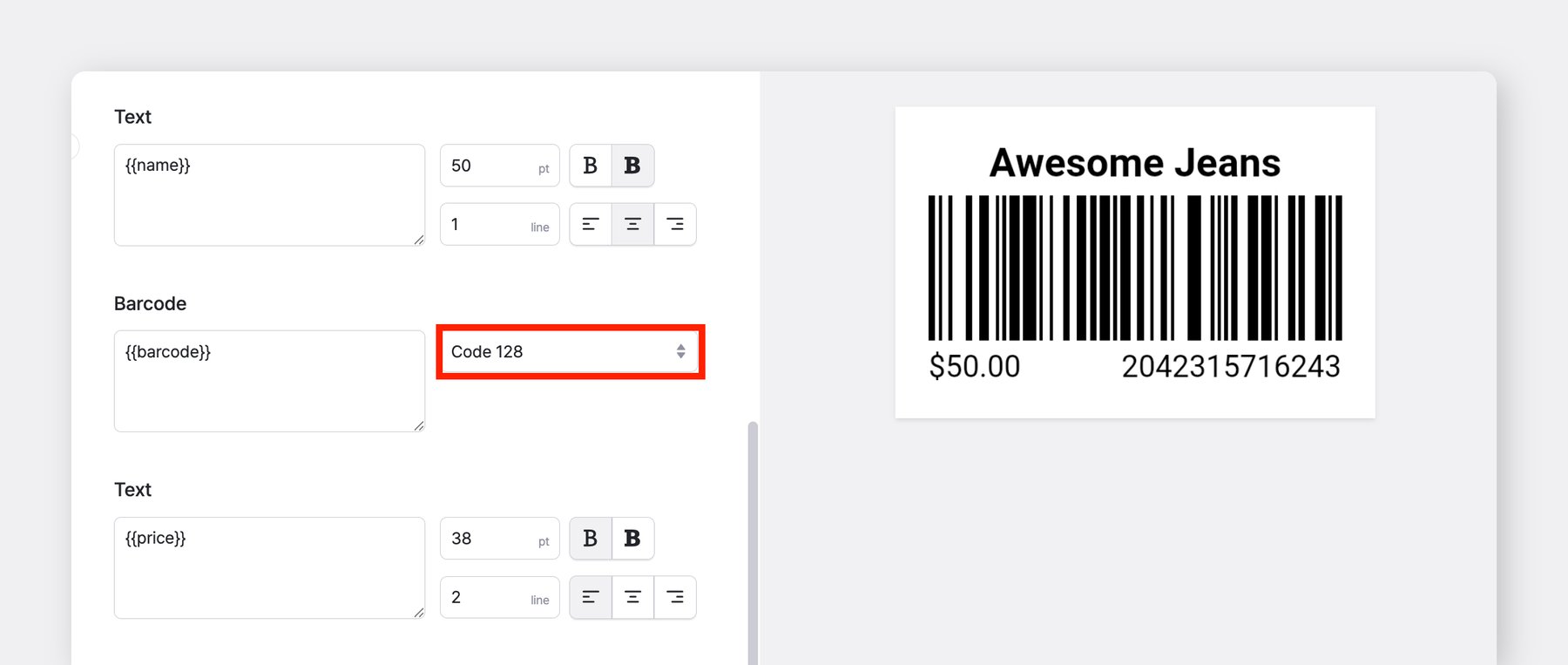This screenshot has width=1568, height=665.
Task: Click the 2 line count field
Action: click(x=488, y=598)
